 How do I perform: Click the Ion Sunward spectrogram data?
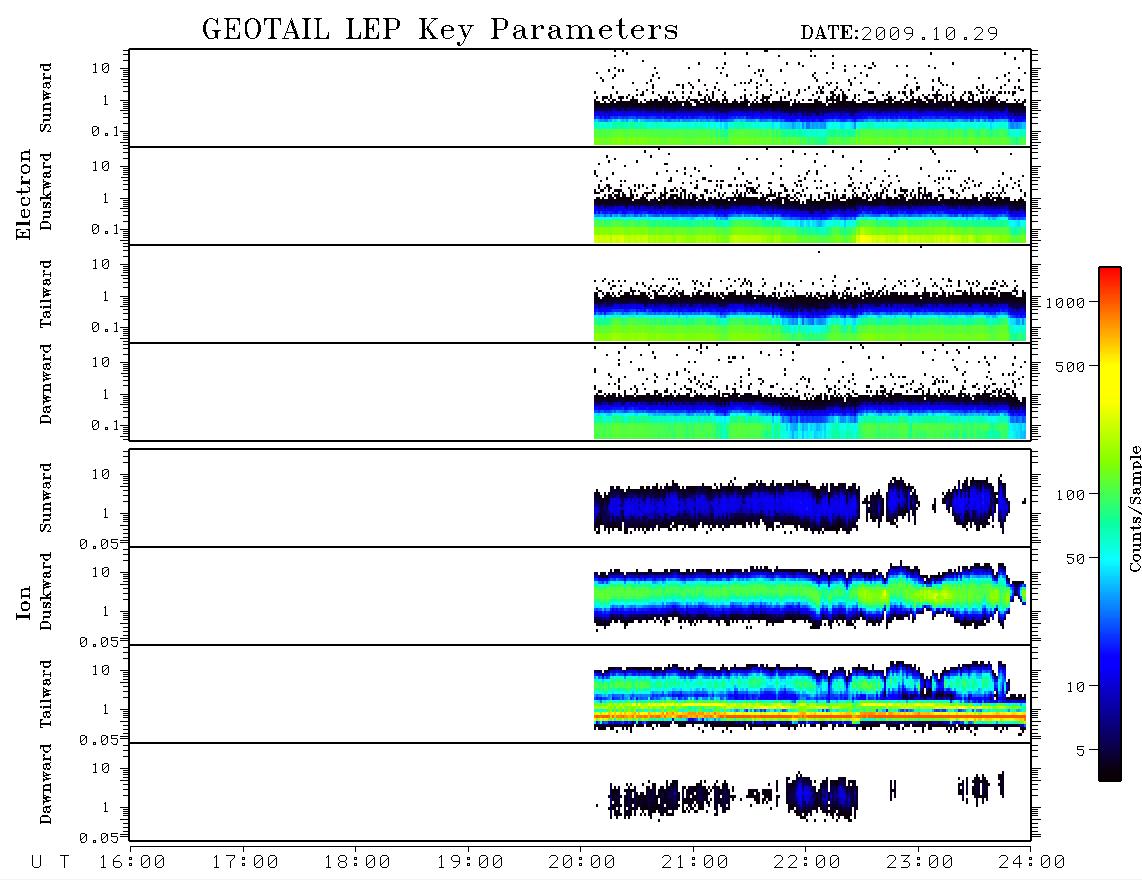point(727,506)
